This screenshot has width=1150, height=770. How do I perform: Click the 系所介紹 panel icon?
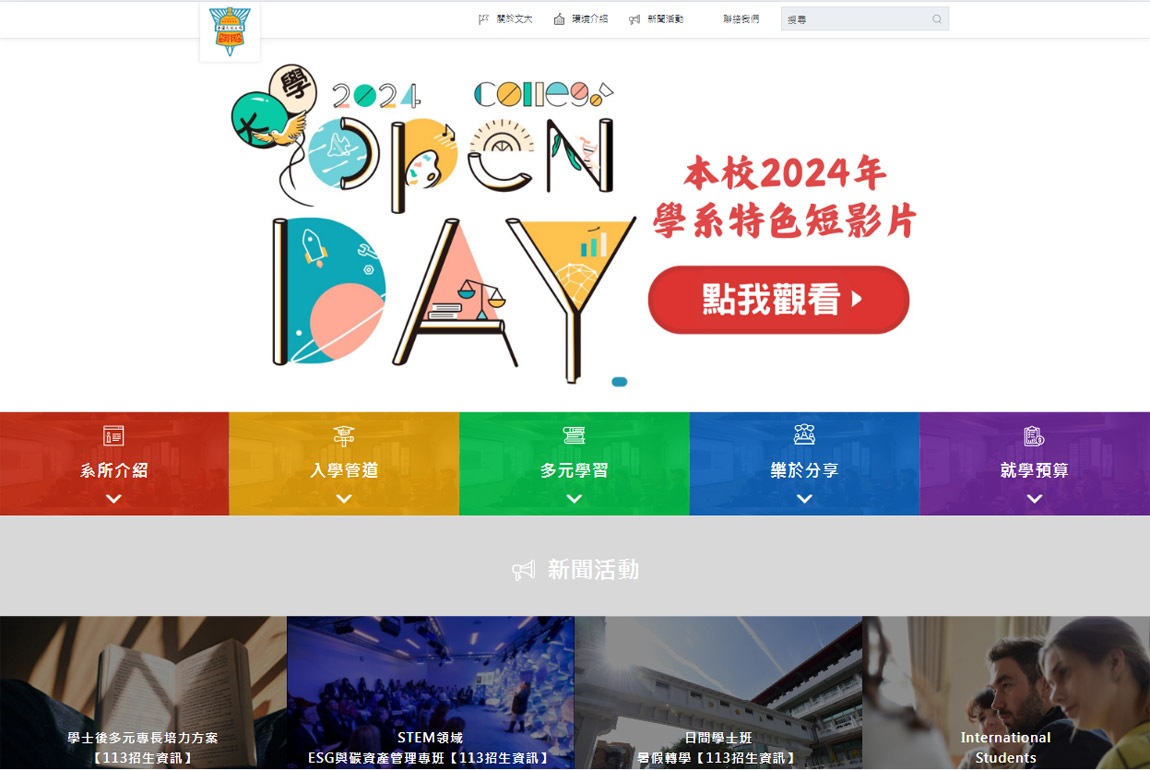[114, 436]
